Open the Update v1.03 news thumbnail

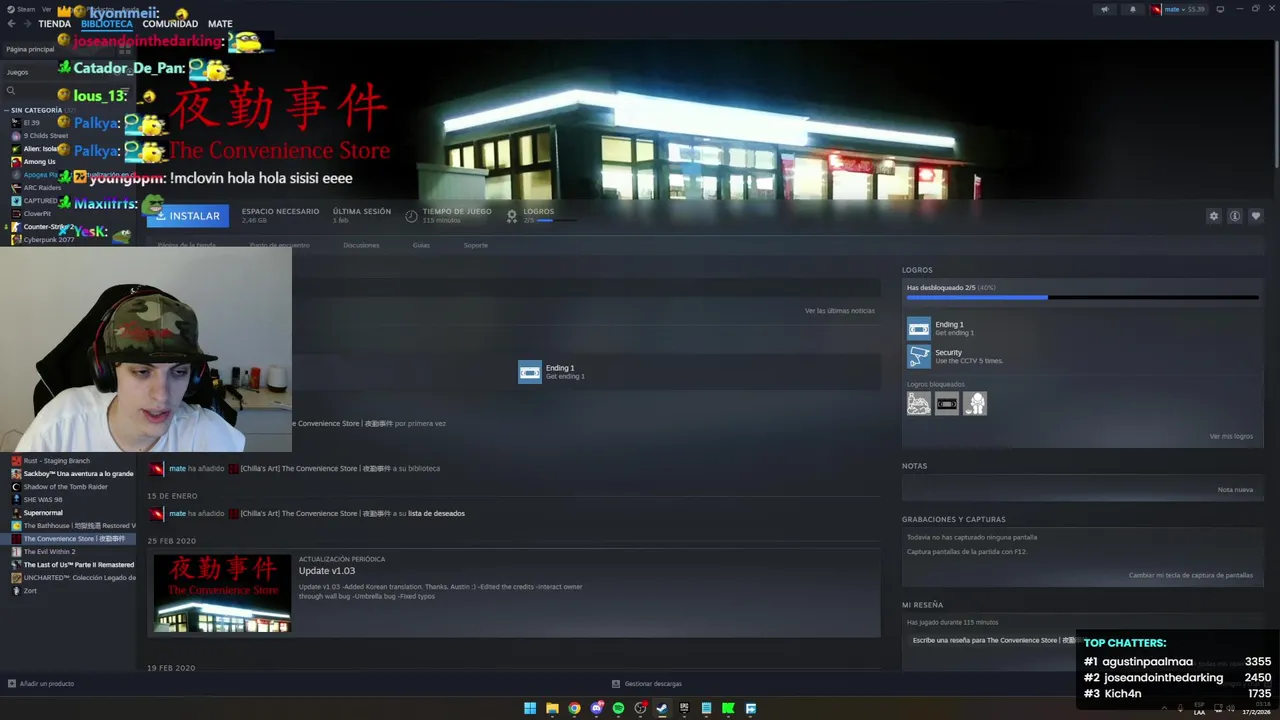click(222, 593)
